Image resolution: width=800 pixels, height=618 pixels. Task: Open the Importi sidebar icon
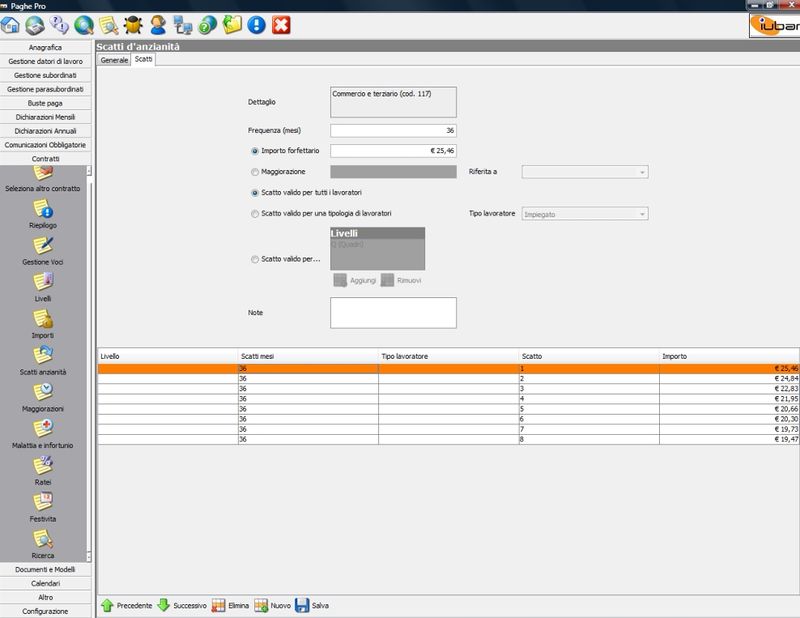[44, 320]
